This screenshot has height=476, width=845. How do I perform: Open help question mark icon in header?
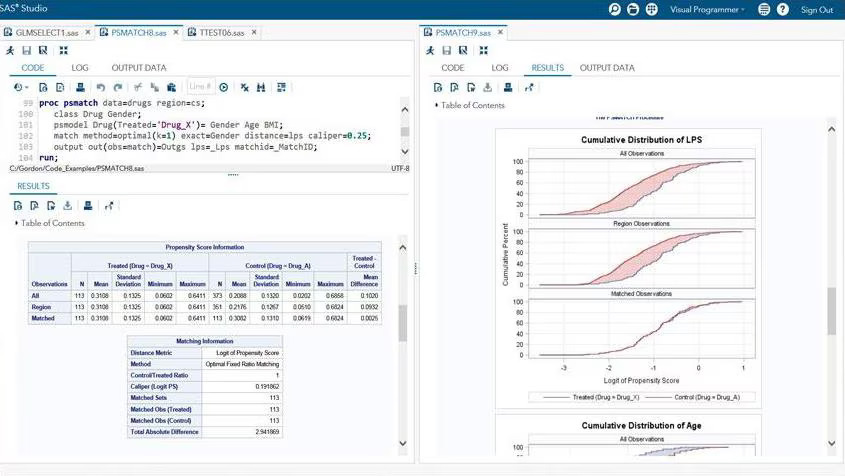point(782,9)
